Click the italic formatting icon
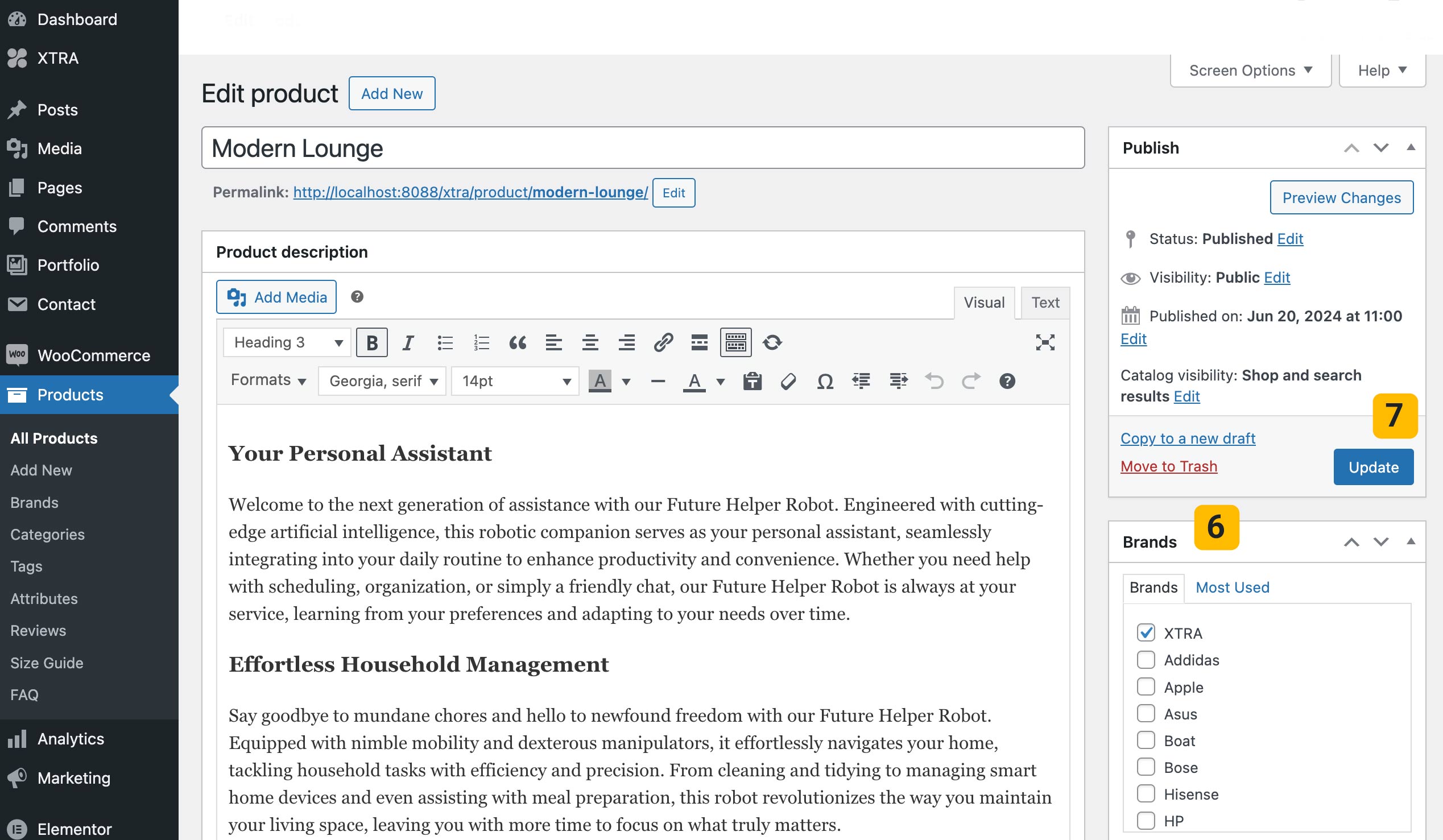 408,342
